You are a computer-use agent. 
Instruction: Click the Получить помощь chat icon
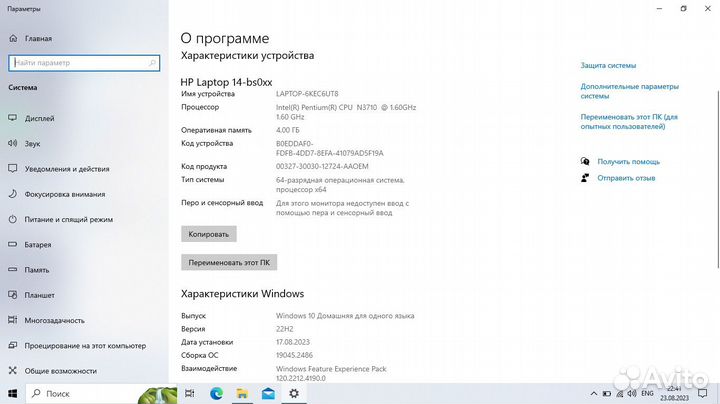click(x=585, y=161)
